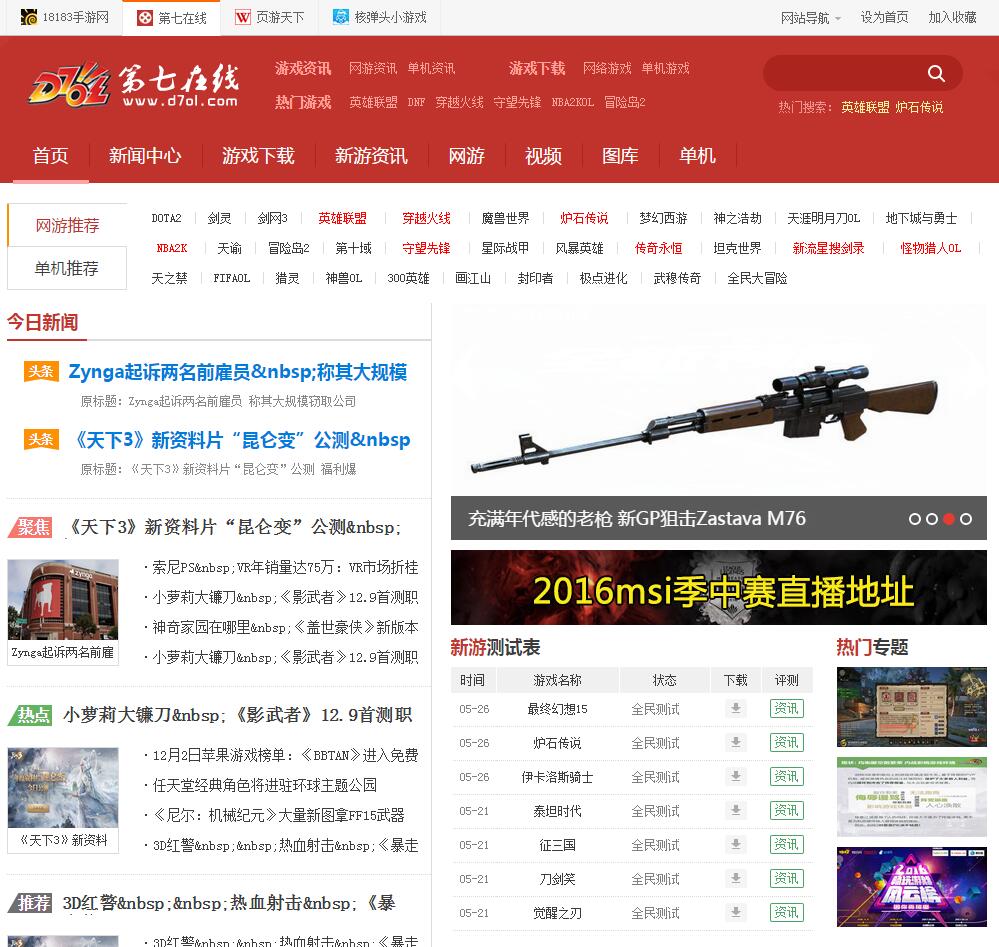
Task: Switch to the 网游推荐 side tab
Action: 67,225
